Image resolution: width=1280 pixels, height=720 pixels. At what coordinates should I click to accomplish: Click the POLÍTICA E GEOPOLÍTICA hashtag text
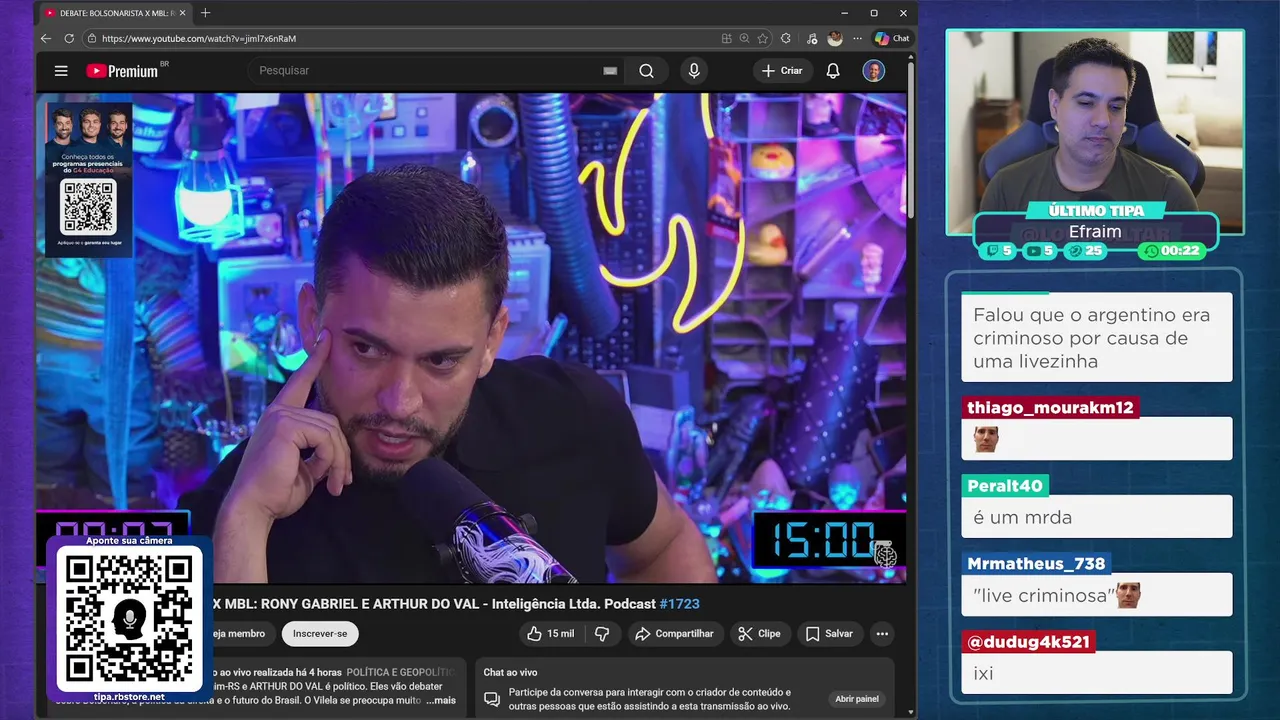coord(400,672)
